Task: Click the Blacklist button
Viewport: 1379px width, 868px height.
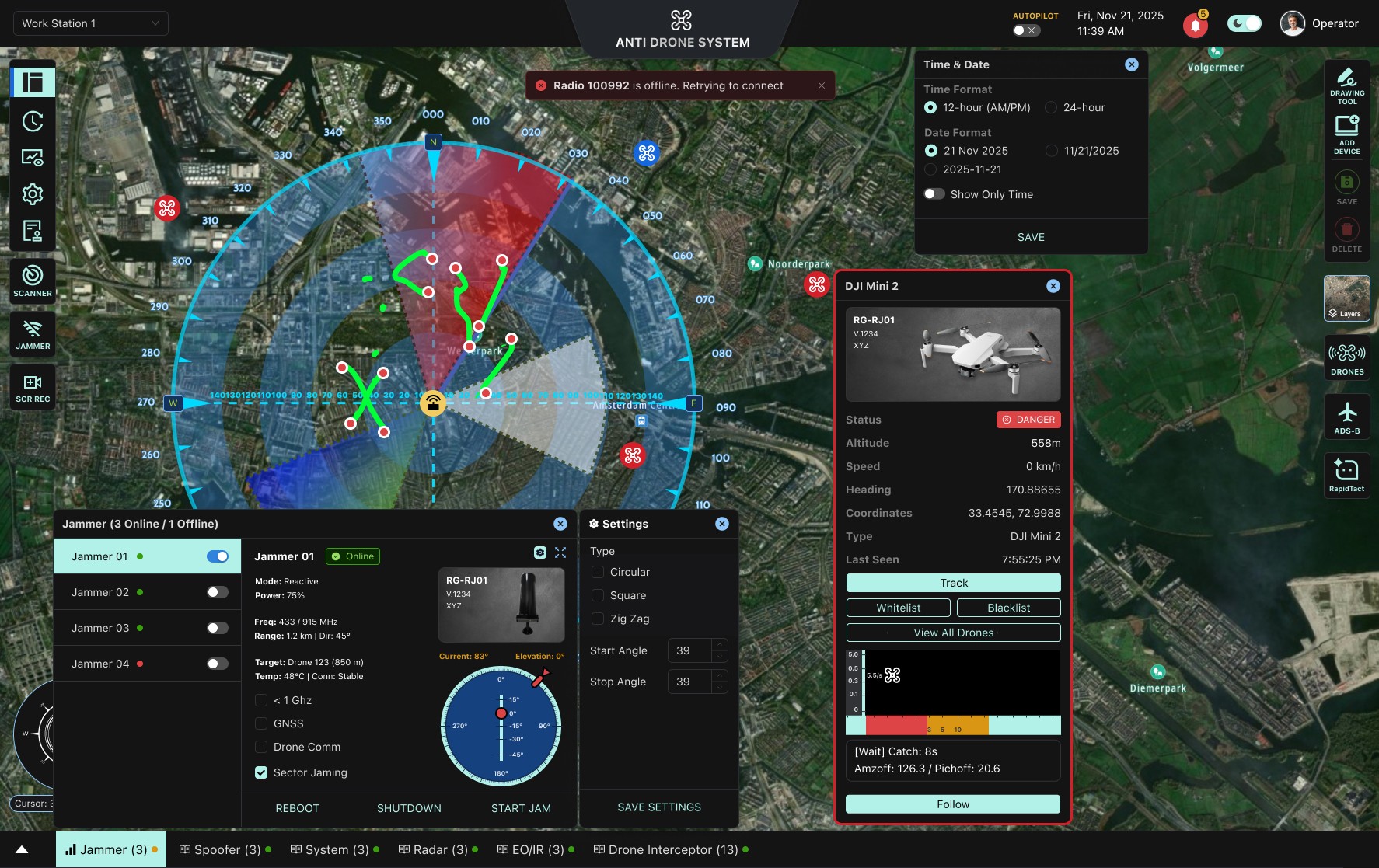Action: (x=1009, y=608)
